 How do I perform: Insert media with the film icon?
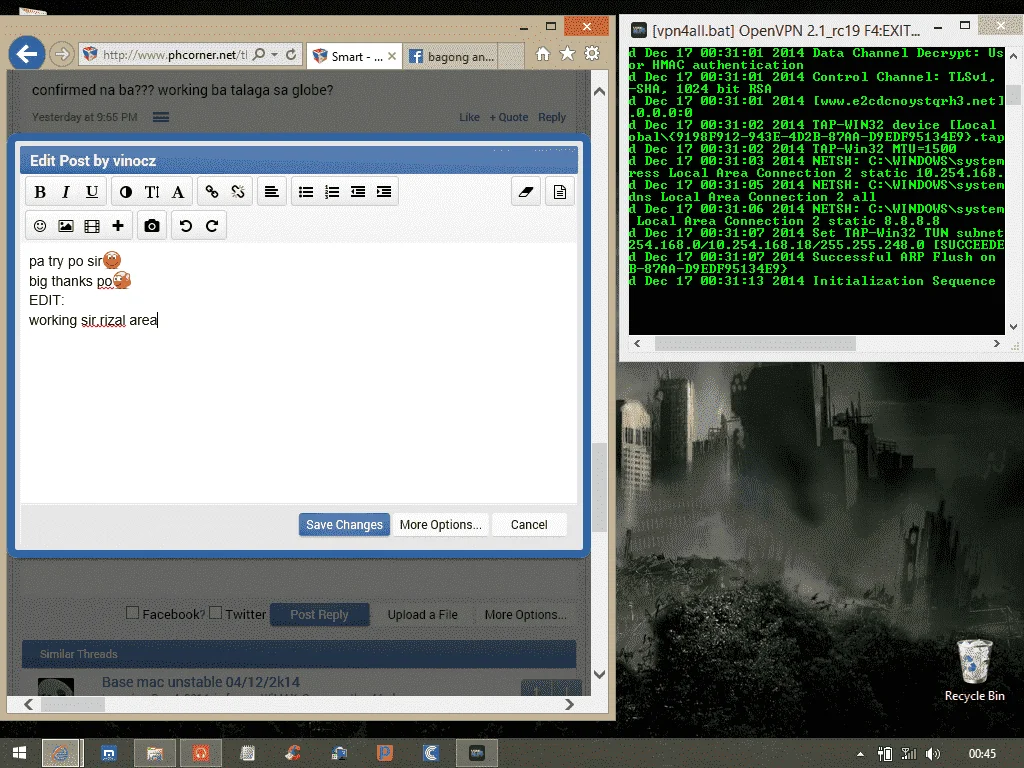point(92,226)
